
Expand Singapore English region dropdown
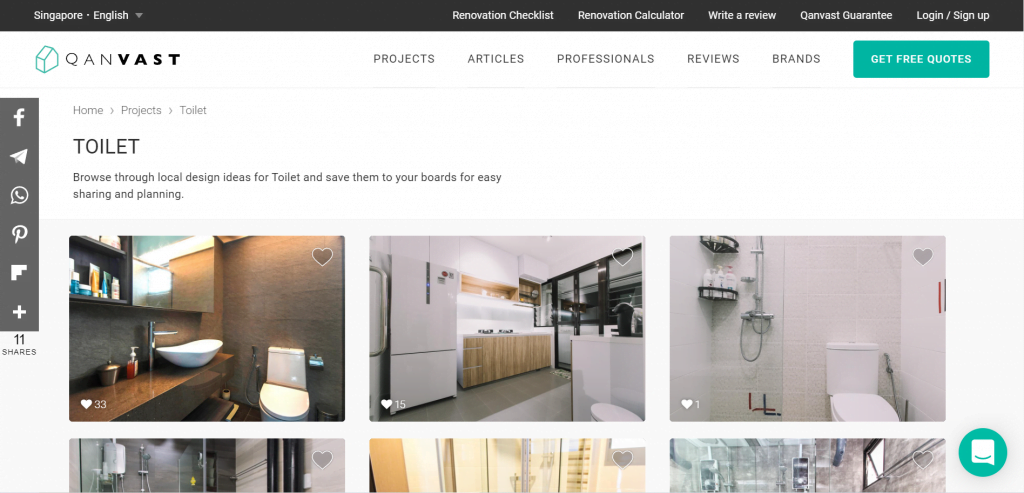[x=88, y=15]
